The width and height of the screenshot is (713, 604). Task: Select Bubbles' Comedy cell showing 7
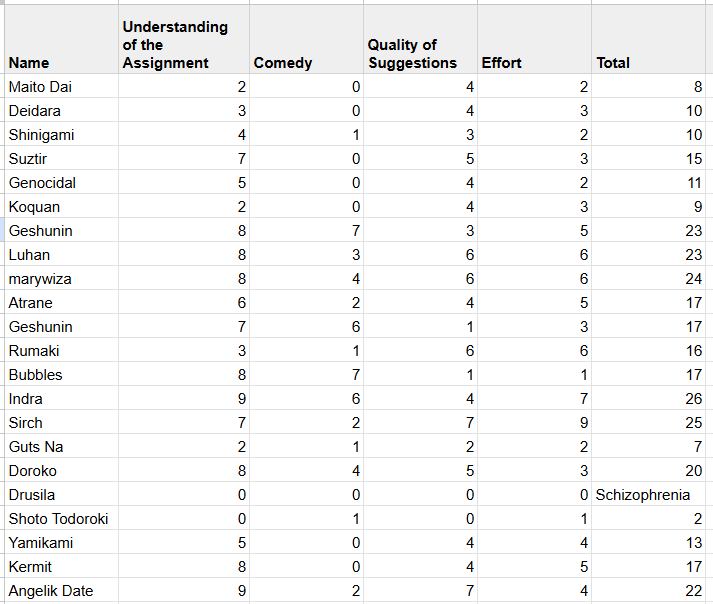click(305, 375)
